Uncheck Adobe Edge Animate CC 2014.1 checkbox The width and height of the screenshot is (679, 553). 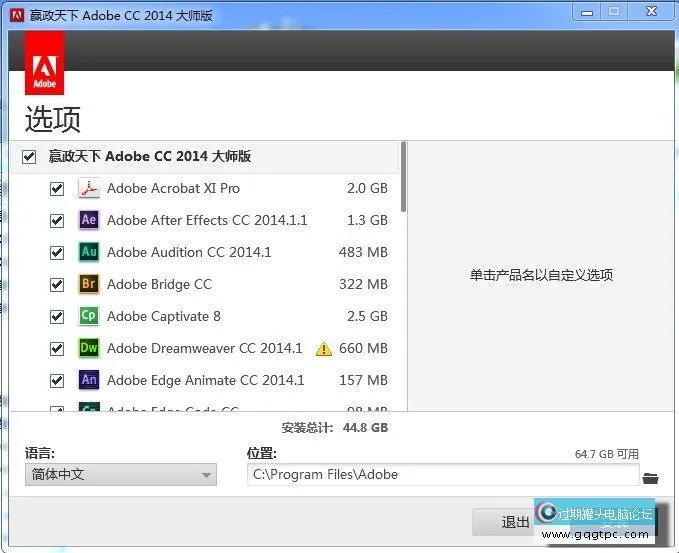[57, 381]
